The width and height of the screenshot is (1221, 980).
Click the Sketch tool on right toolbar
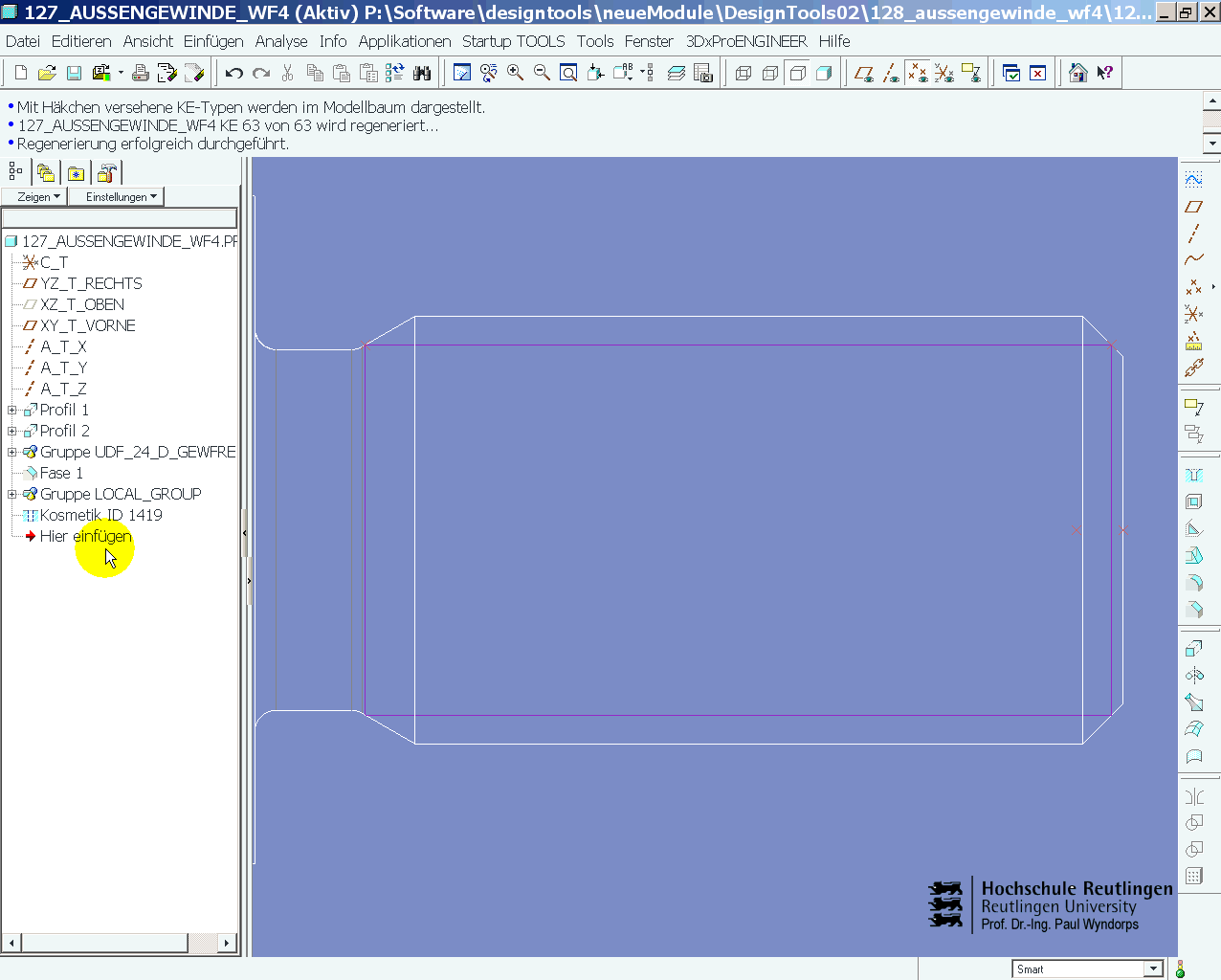(1193, 179)
